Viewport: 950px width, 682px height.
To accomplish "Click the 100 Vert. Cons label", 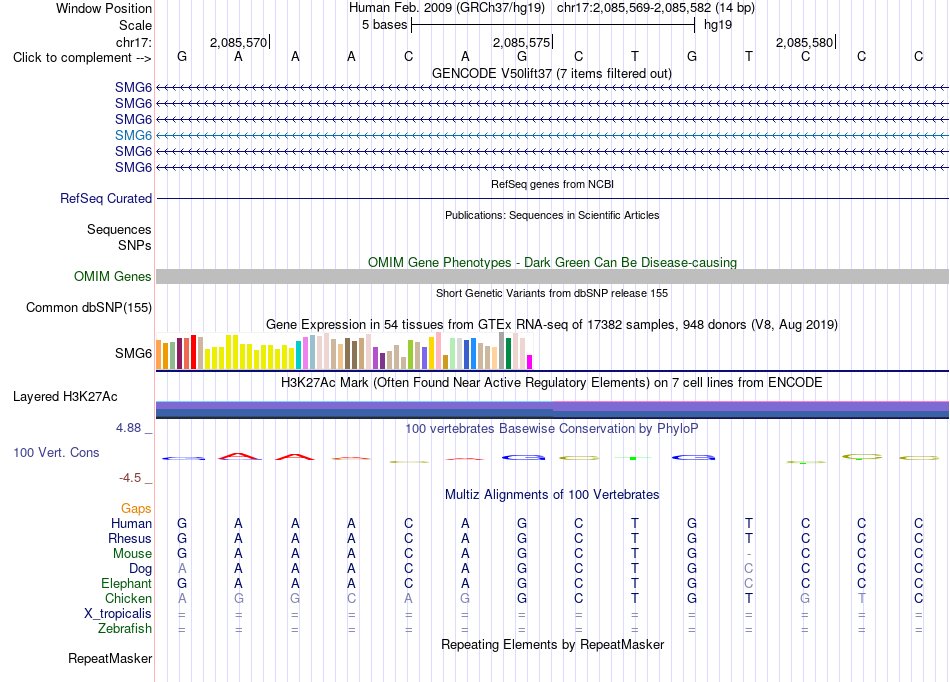I will [56, 452].
